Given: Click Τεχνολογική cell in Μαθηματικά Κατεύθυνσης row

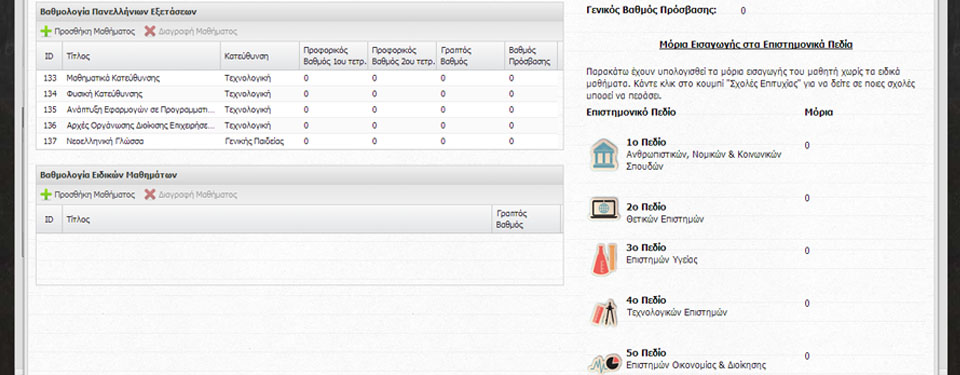Looking at the screenshot, I should (x=260, y=78).
